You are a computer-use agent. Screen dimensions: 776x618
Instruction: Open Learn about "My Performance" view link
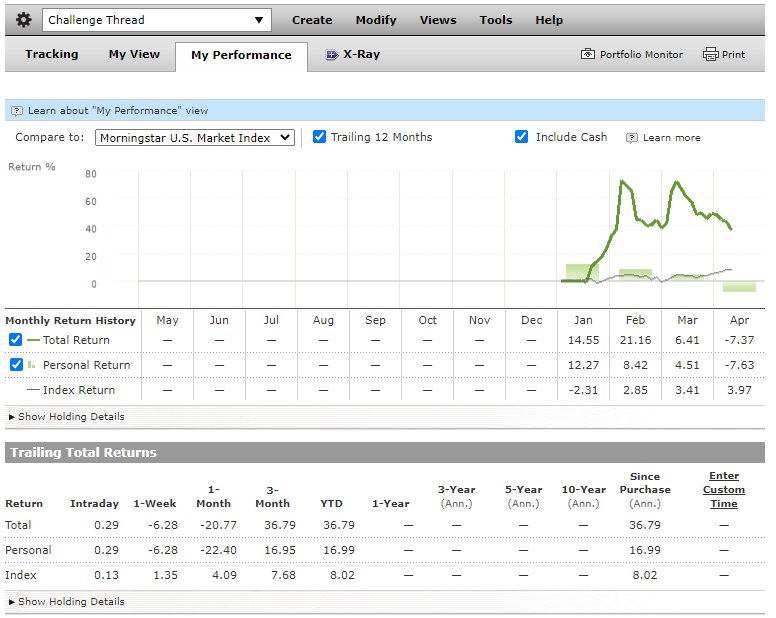(118, 111)
